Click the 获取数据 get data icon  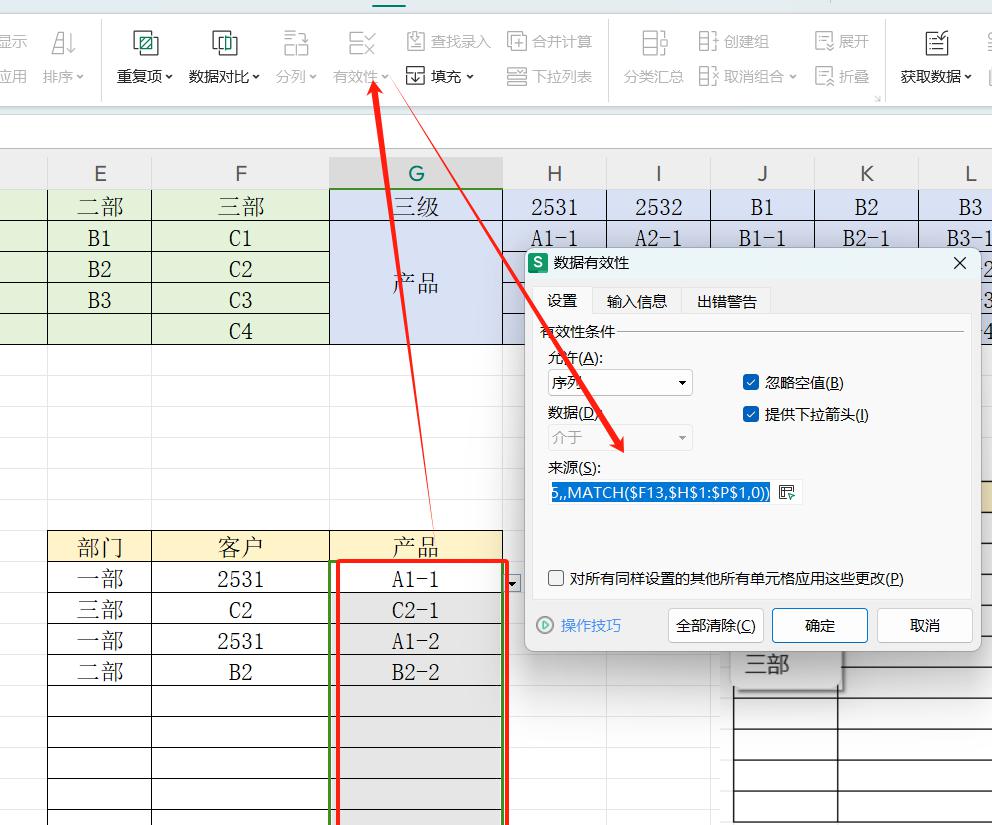point(936,44)
